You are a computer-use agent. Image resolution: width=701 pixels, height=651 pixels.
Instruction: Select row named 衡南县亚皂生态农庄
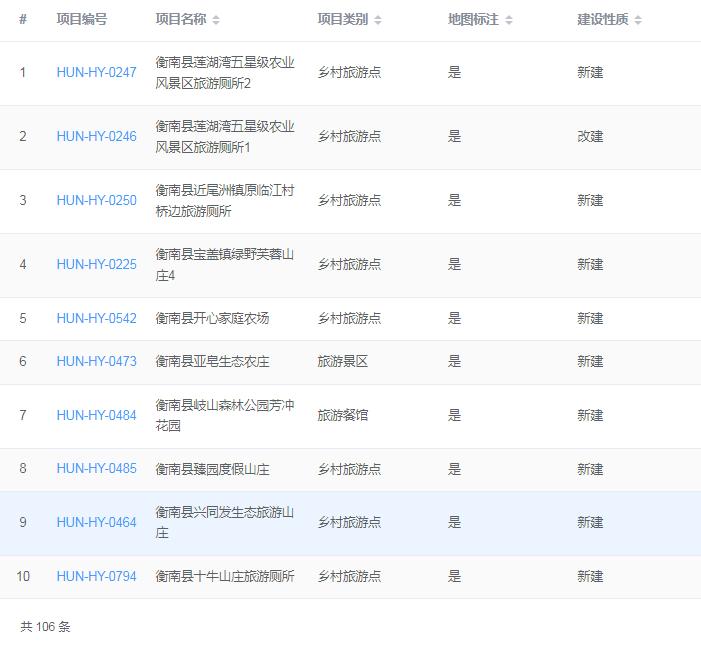coord(212,362)
